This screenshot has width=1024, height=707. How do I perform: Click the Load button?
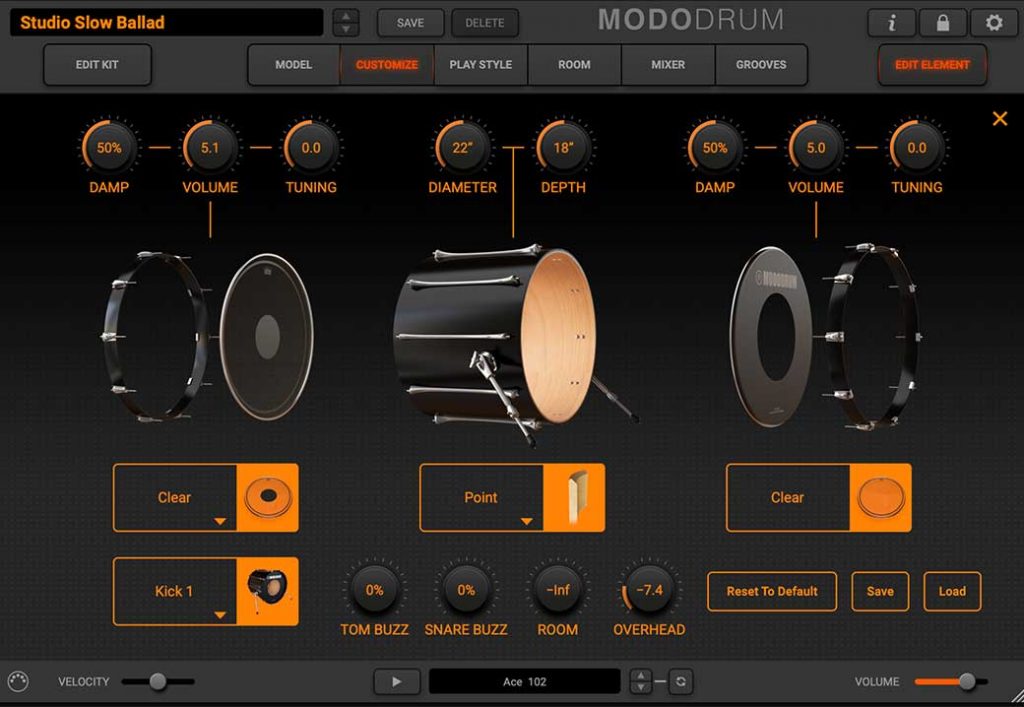[952, 591]
